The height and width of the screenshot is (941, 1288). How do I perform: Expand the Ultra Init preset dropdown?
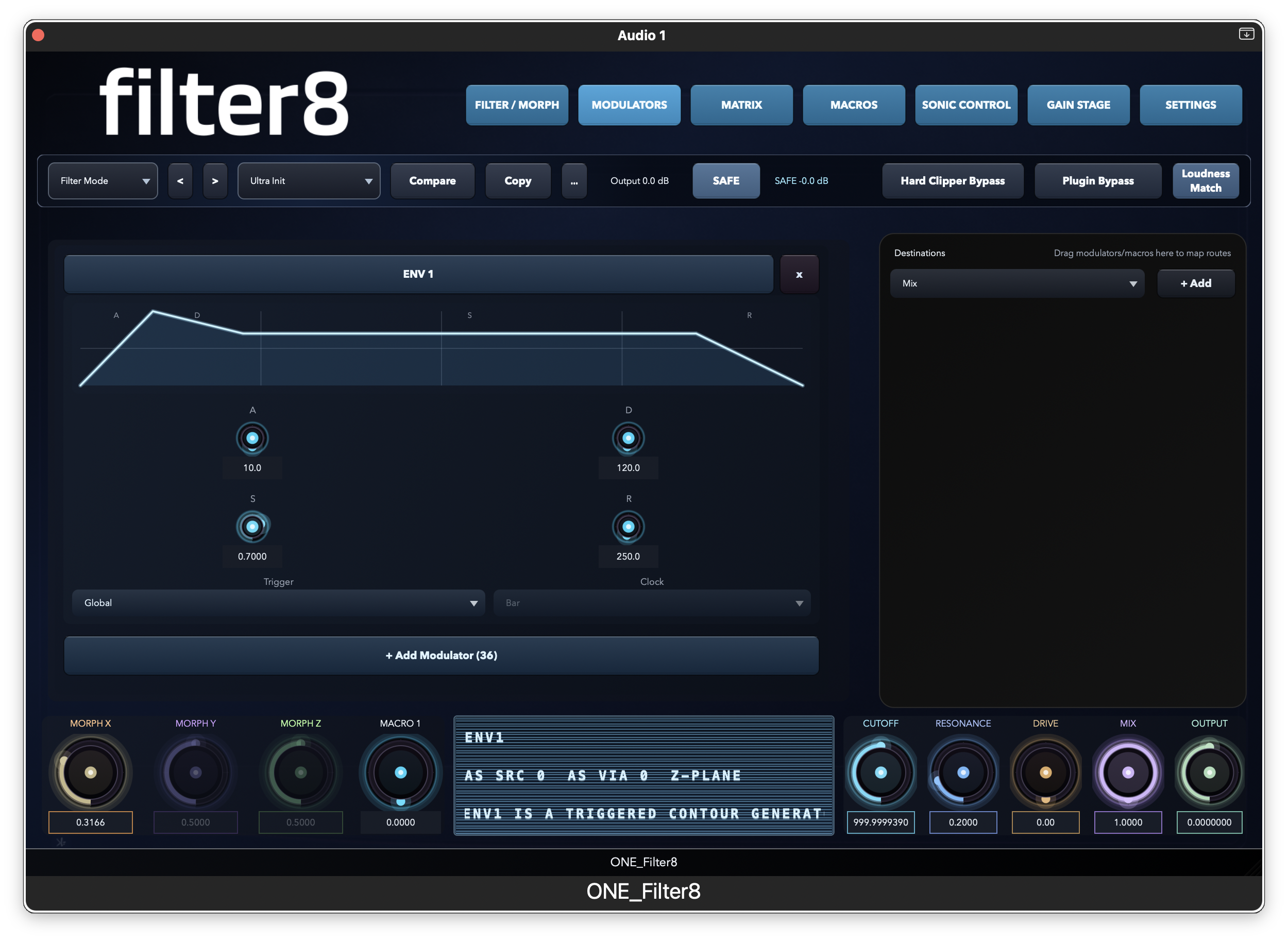pos(309,180)
